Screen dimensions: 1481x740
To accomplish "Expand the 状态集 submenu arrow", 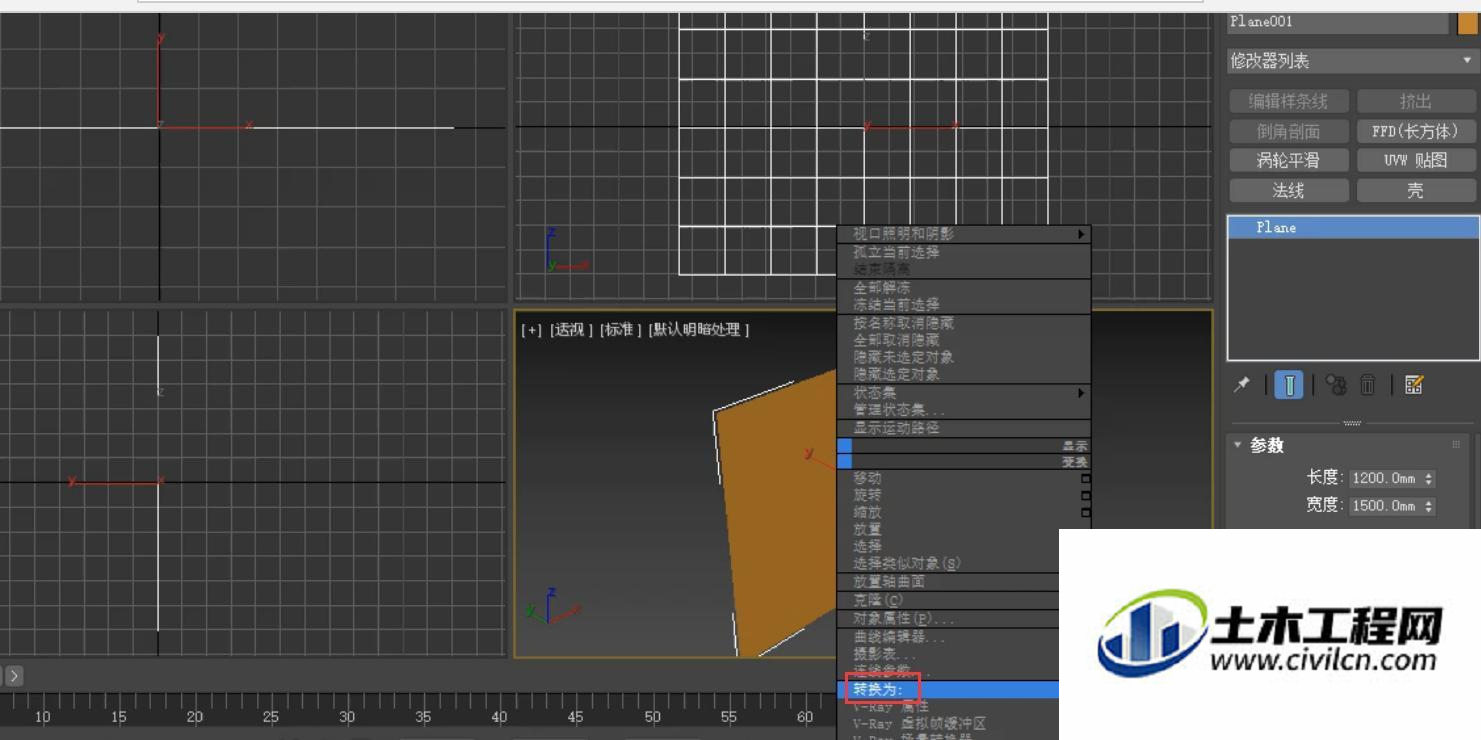I will click(1081, 393).
